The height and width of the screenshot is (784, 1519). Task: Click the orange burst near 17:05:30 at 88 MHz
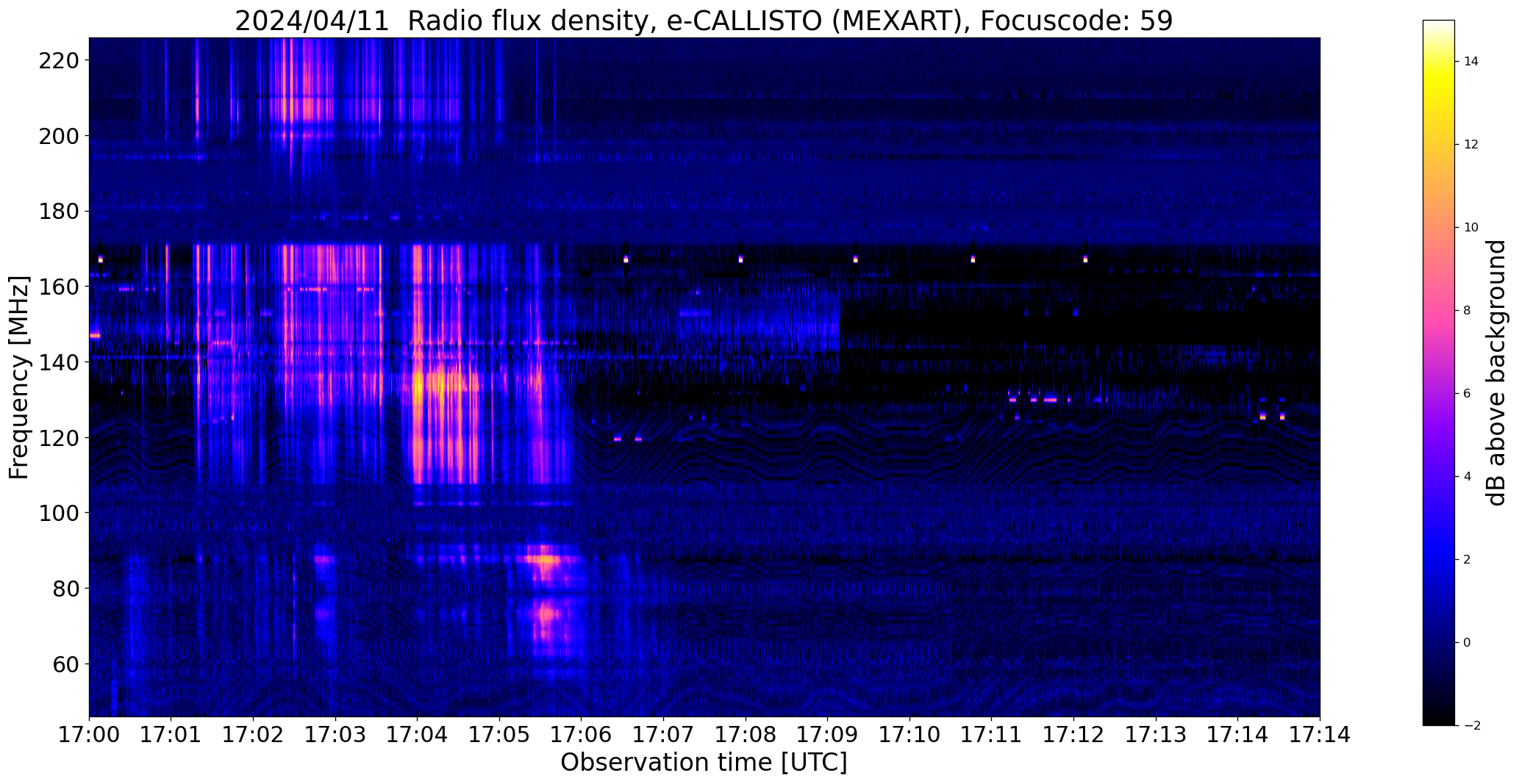pos(545,559)
